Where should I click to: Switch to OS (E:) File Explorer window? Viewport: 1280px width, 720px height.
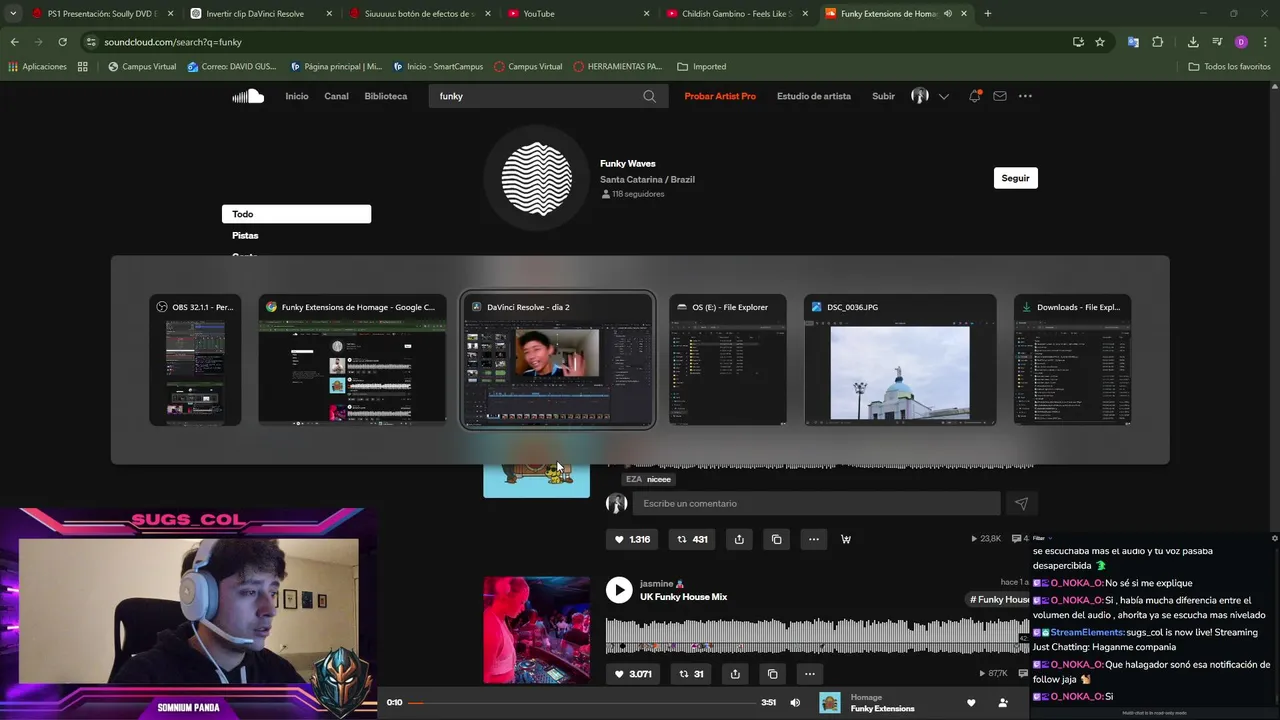click(x=727, y=360)
